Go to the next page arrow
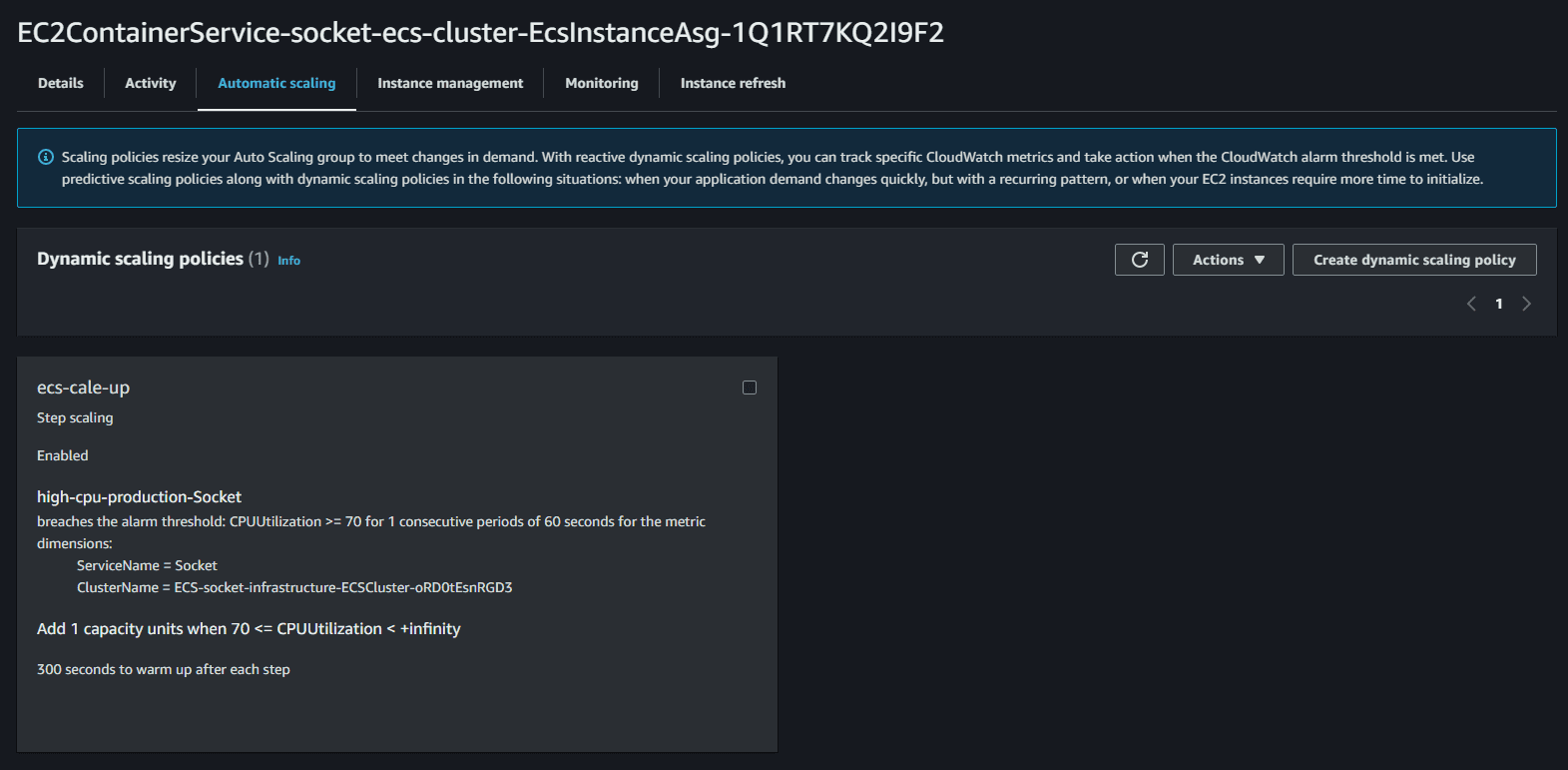This screenshot has height=770, width=1568. coord(1526,304)
